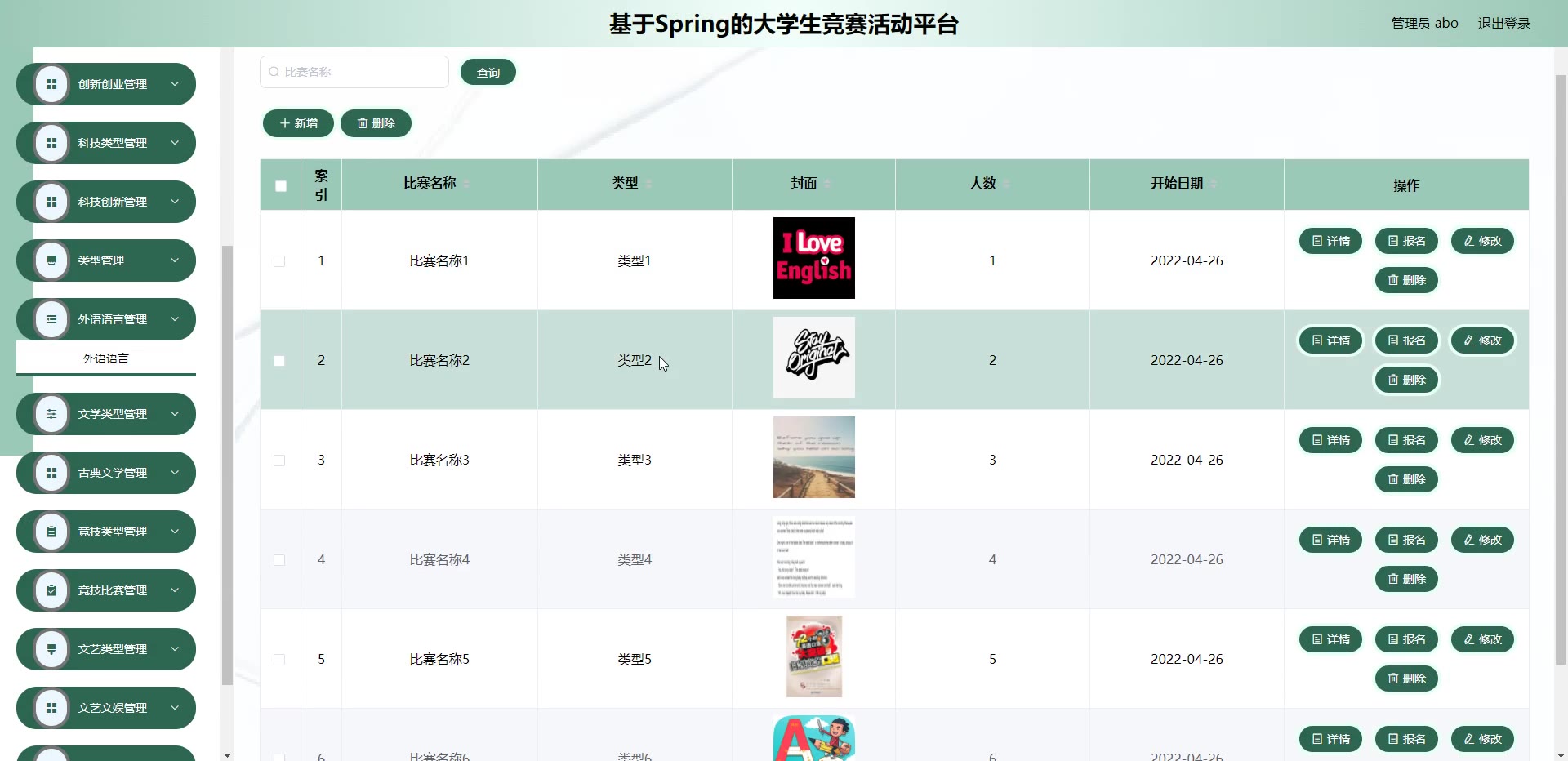Click the 科技类型管理 sidebar icon
The height and width of the screenshot is (761, 1568).
[51, 143]
